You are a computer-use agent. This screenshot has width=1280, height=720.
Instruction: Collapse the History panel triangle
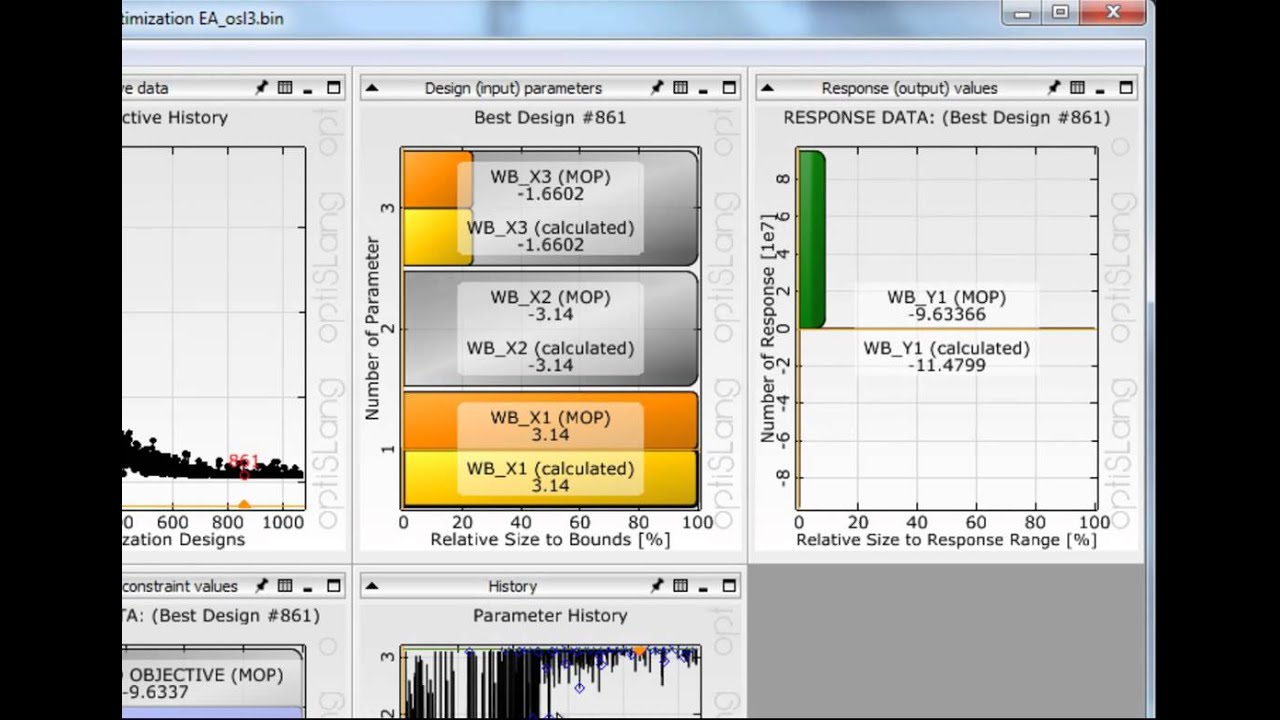371,586
